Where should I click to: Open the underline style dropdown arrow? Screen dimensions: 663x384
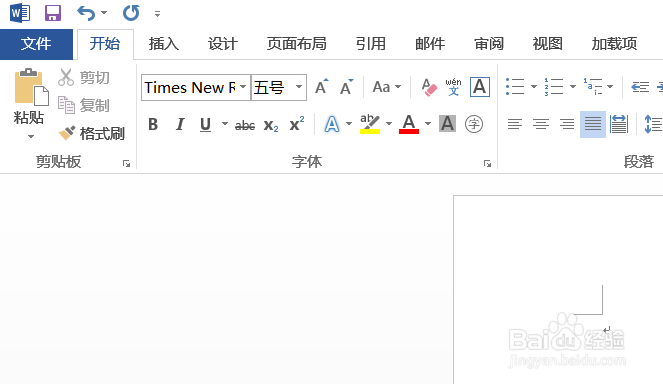[x=225, y=124]
